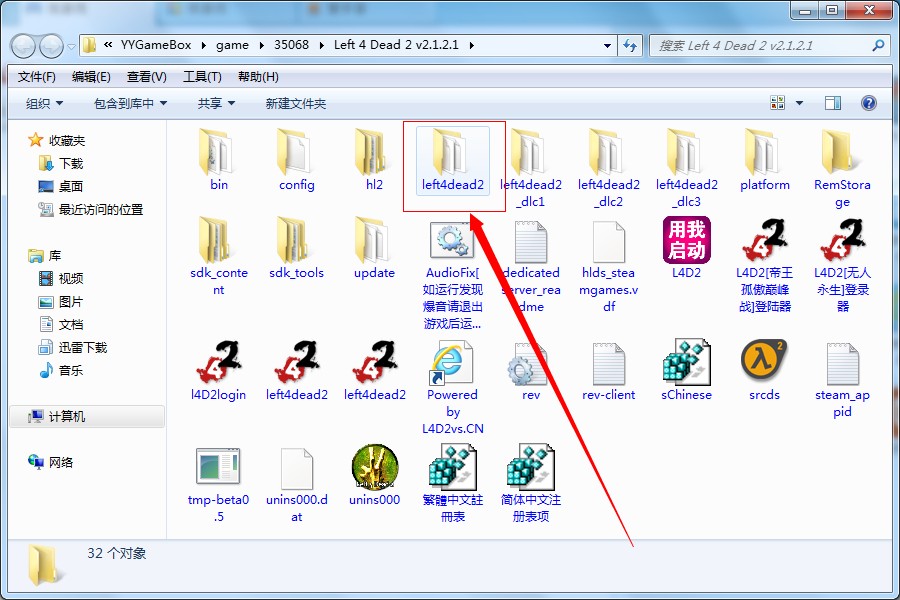Open the 帮助(H) menu
The height and width of the screenshot is (600, 900).
tap(258, 77)
